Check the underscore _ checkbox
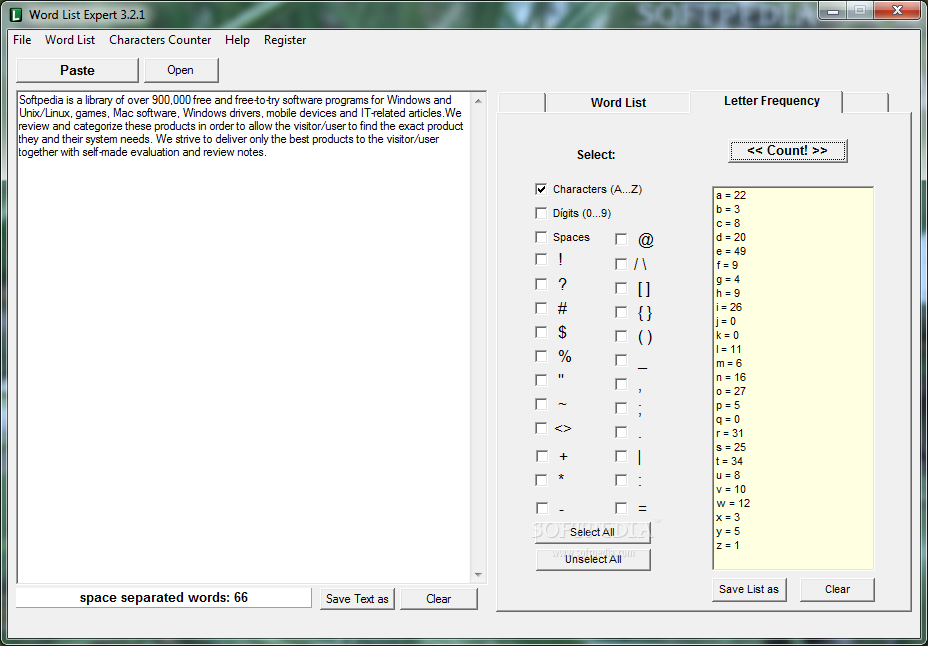This screenshot has height=646, width=928. point(621,360)
